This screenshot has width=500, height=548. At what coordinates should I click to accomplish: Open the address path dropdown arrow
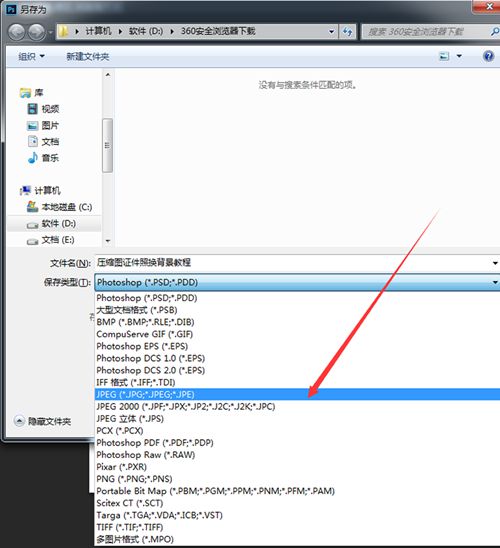331,32
